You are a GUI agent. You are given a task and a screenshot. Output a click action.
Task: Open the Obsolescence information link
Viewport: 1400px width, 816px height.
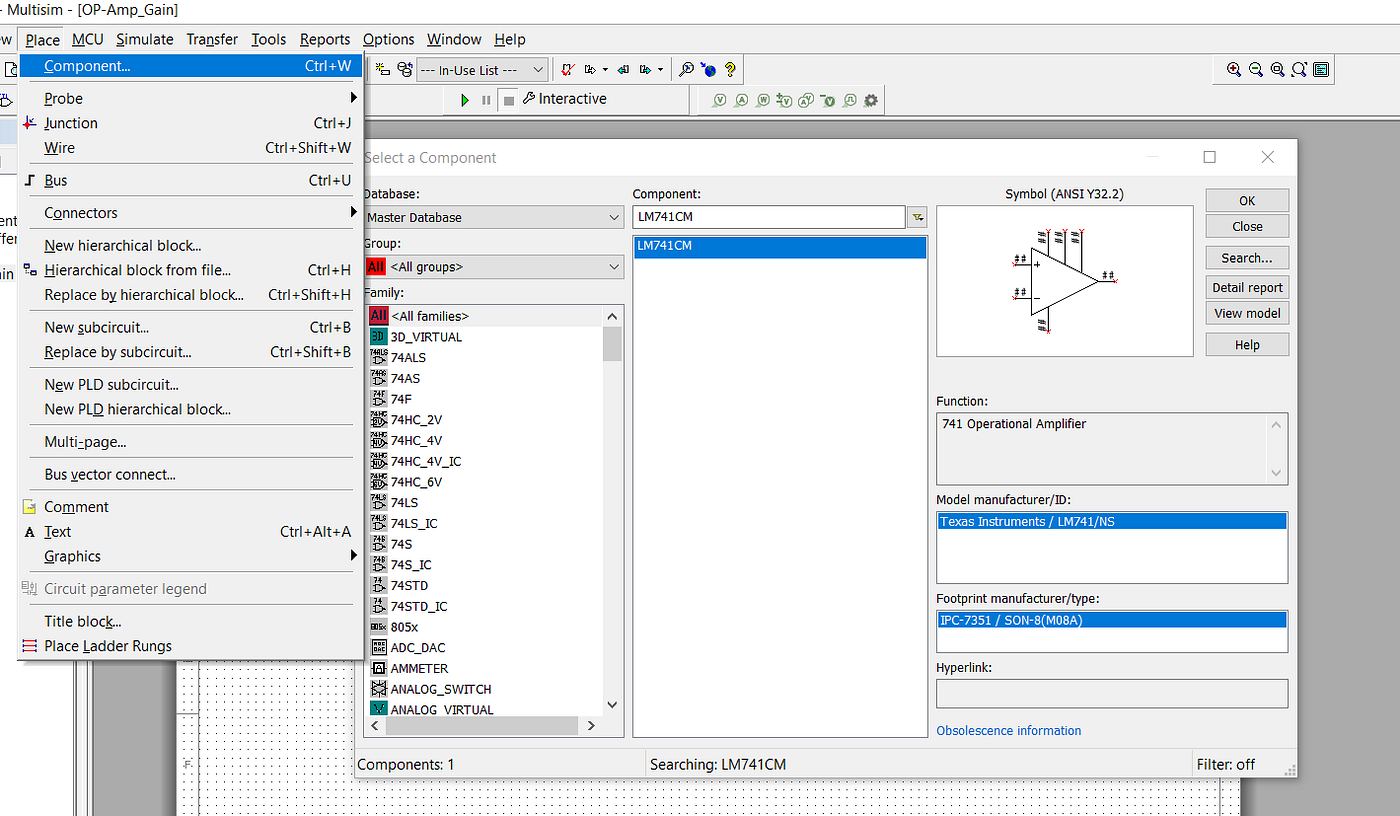[x=1008, y=731]
